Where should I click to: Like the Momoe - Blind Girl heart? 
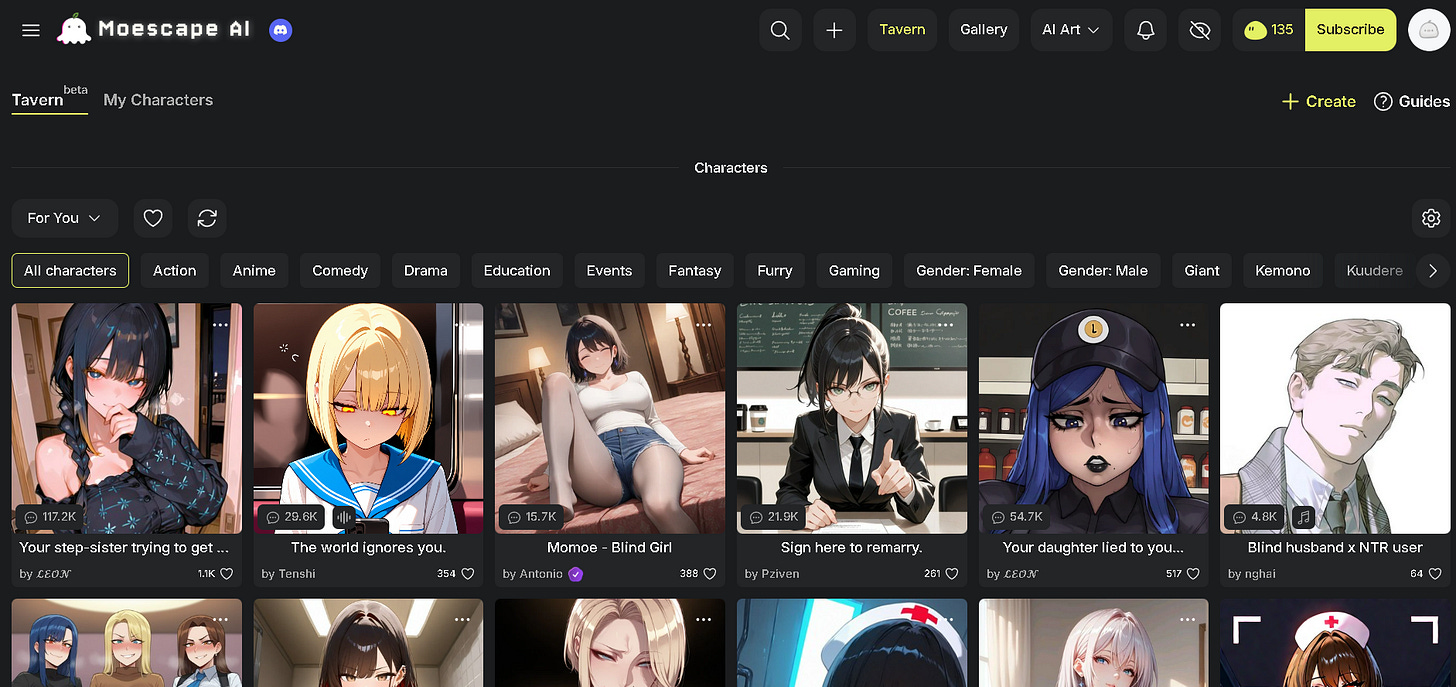pos(710,574)
